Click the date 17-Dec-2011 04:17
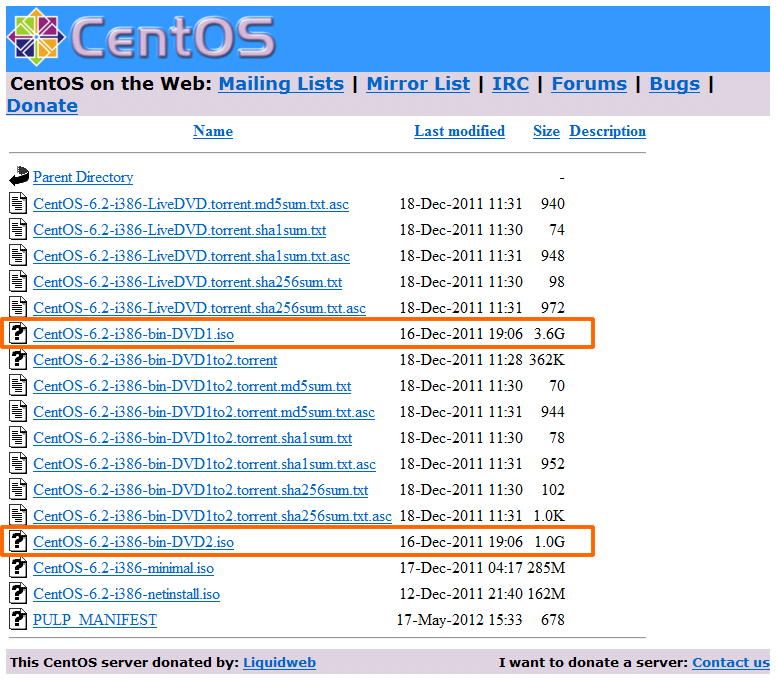This screenshot has height=680, width=776. coord(461,567)
